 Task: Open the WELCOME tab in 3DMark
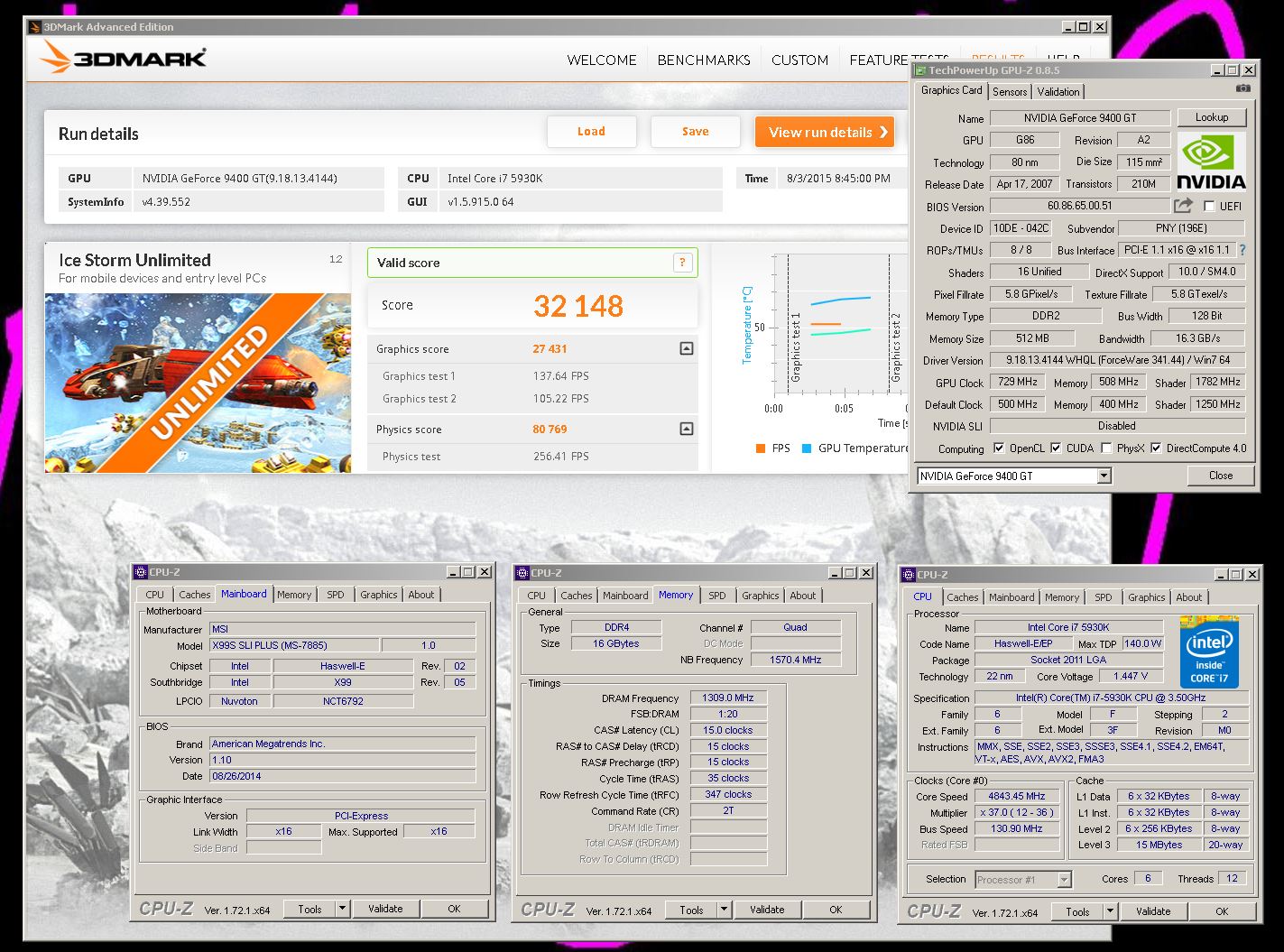click(602, 60)
